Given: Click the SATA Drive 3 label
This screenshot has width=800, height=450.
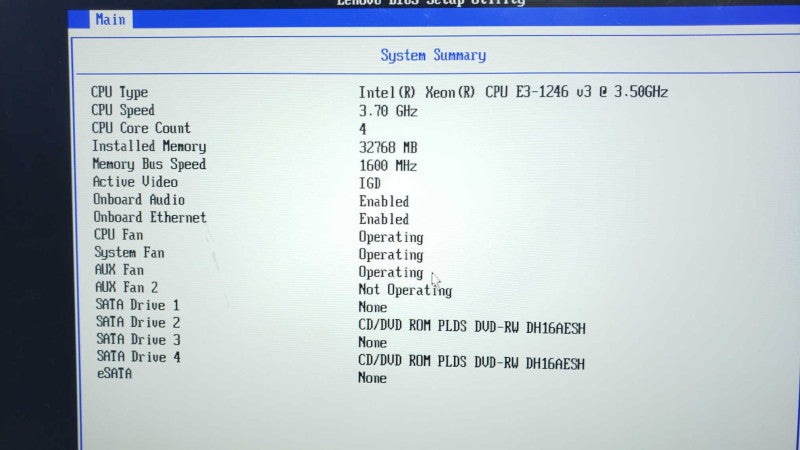Looking at the screenshot, I should point(139,340).
